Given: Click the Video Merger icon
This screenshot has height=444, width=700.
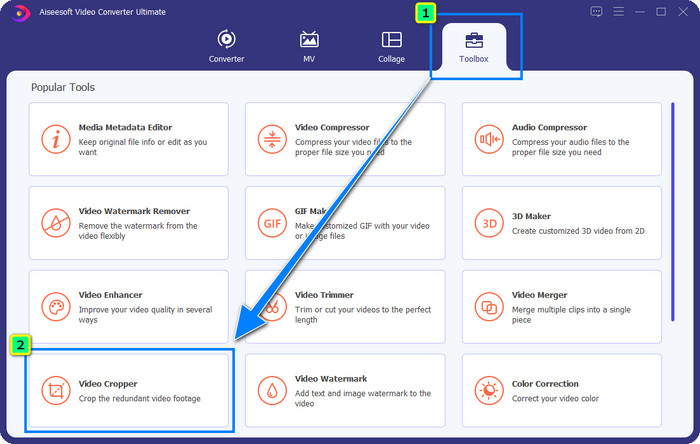Looking at the screenshot, I should 489,307.
